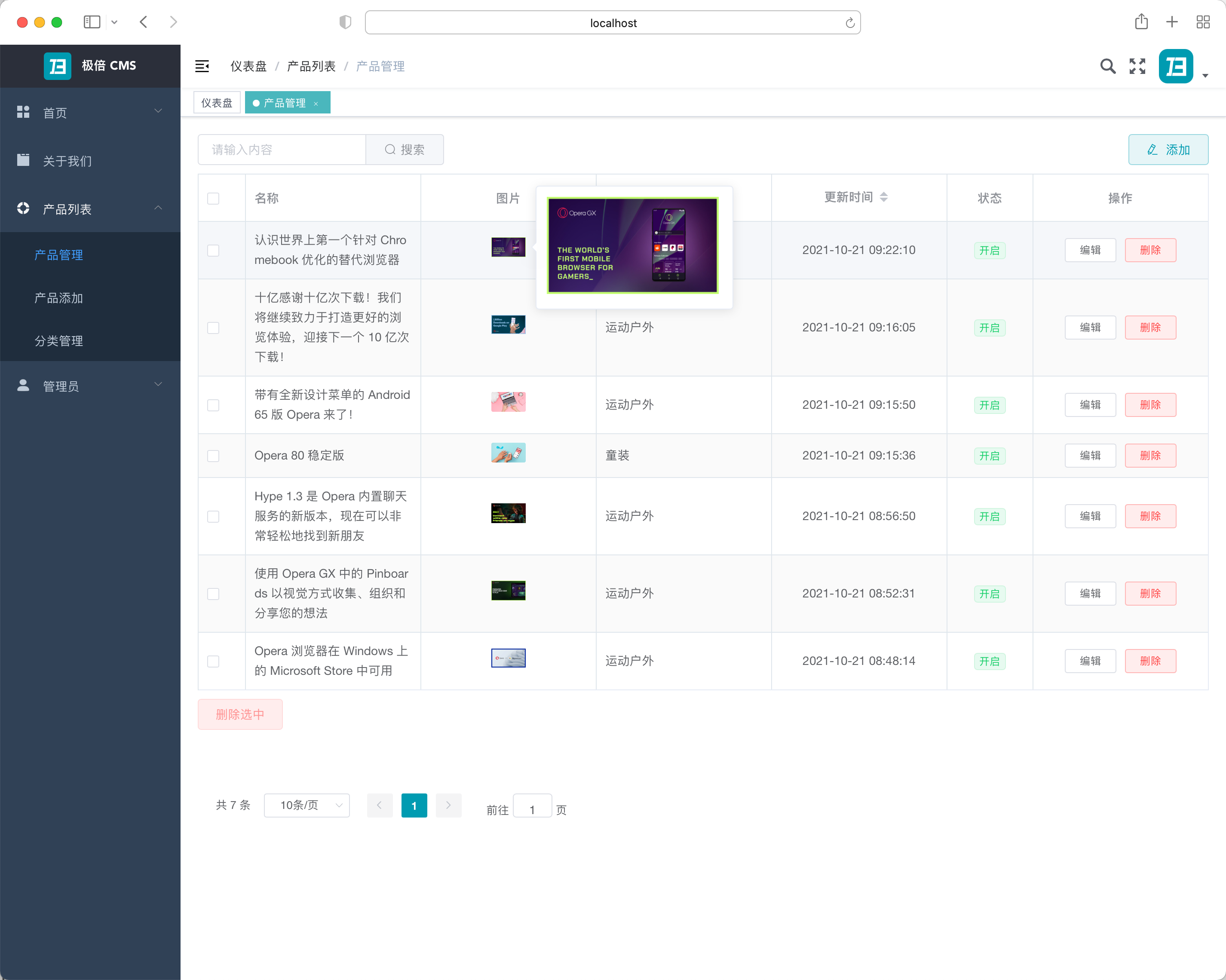Collapse sidebar with hamburger icon
The image size is (1226, 980).
point(202,67)
